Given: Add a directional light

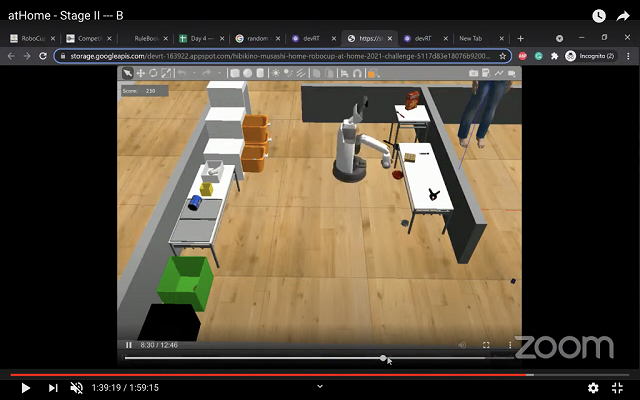Looking at the screenshot, I should pos(301,73).
